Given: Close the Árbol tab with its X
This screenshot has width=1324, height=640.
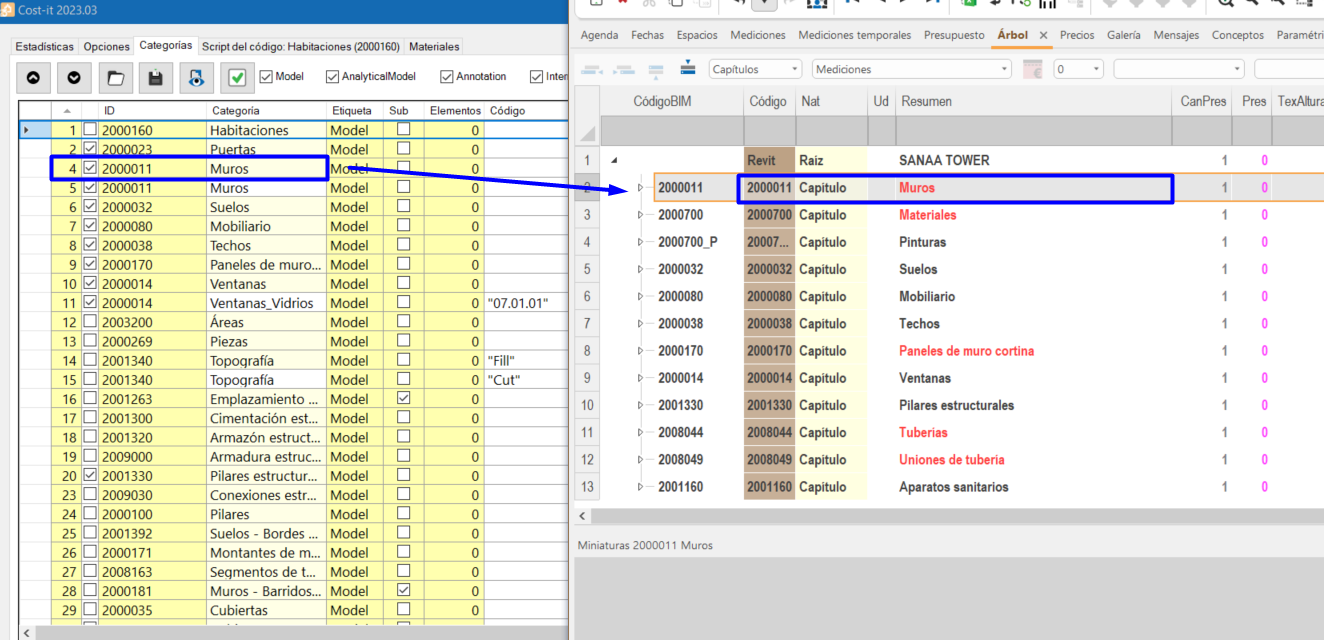Looking at the screenshot, I should point(1043,35).
